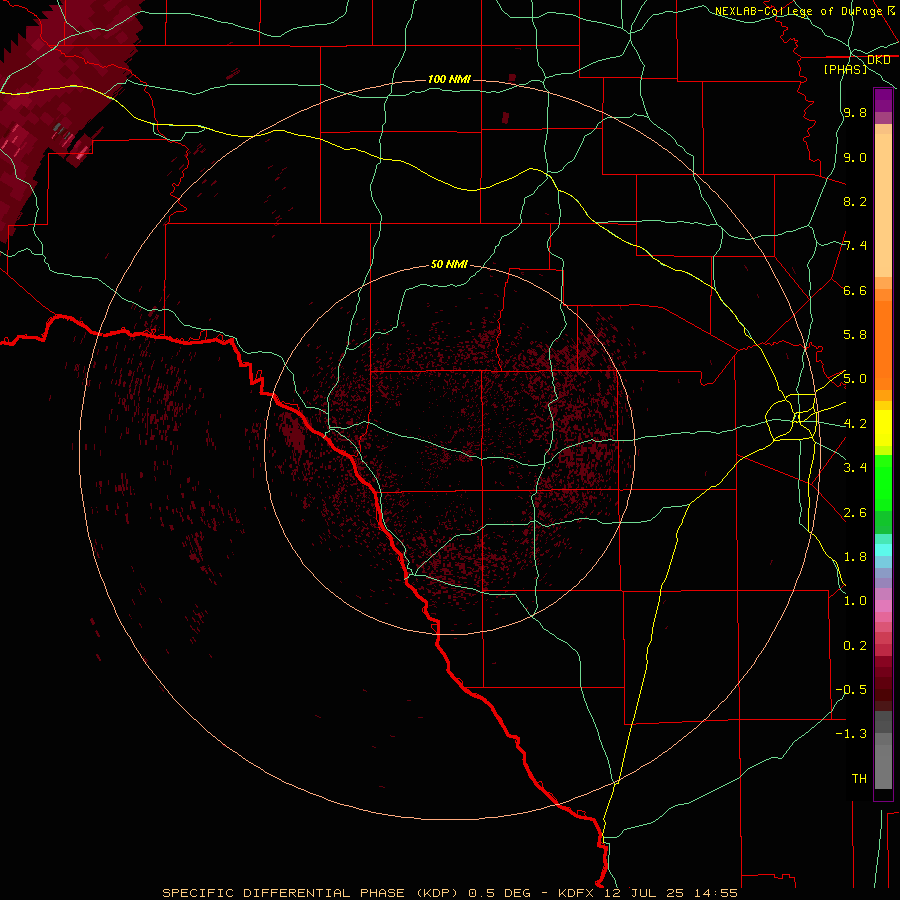Click the SPECIFIC DIFFERENTIAL PHASE (KDP) caption
The height and width of the screenshot is (900, 900).
click(x=312, y=893)
